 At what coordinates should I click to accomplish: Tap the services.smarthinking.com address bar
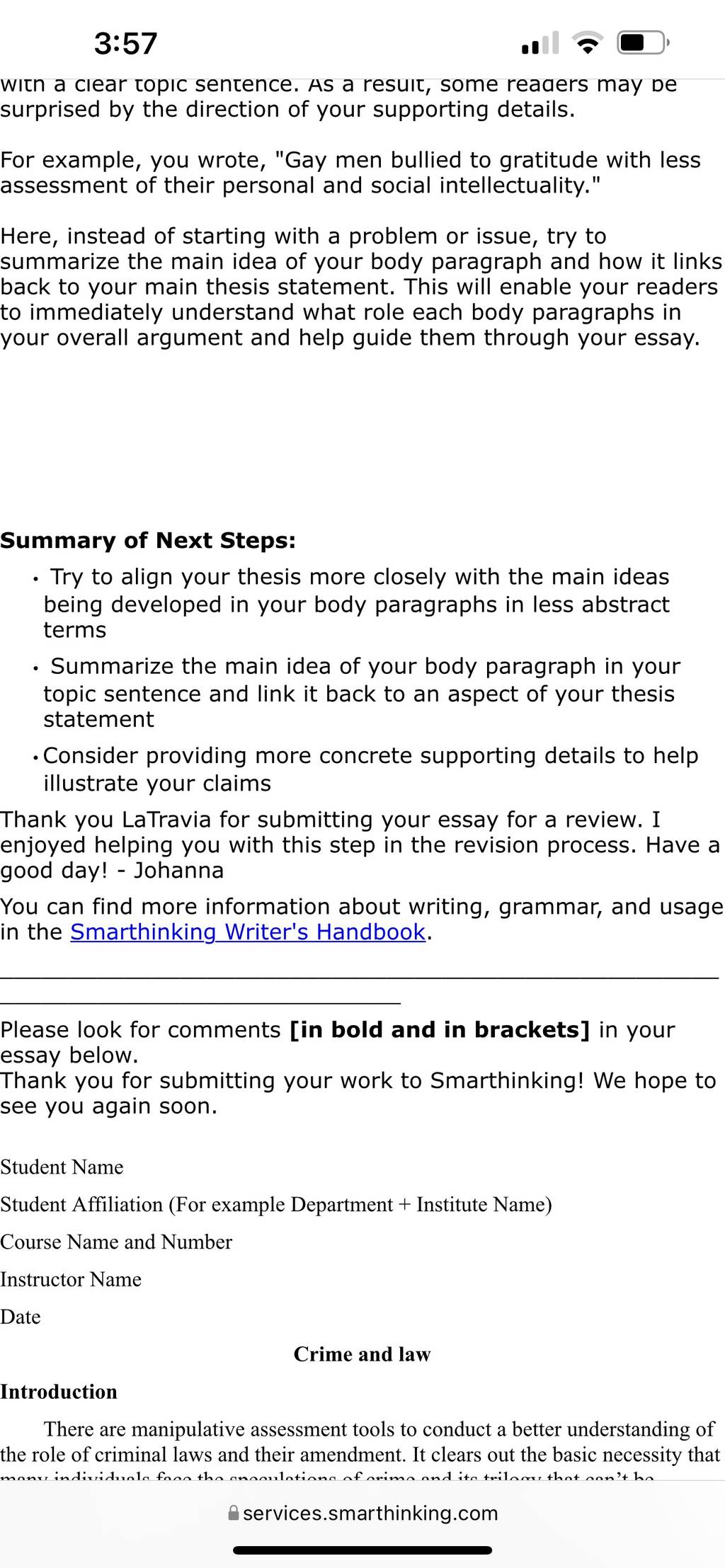tap(362, 1513)
